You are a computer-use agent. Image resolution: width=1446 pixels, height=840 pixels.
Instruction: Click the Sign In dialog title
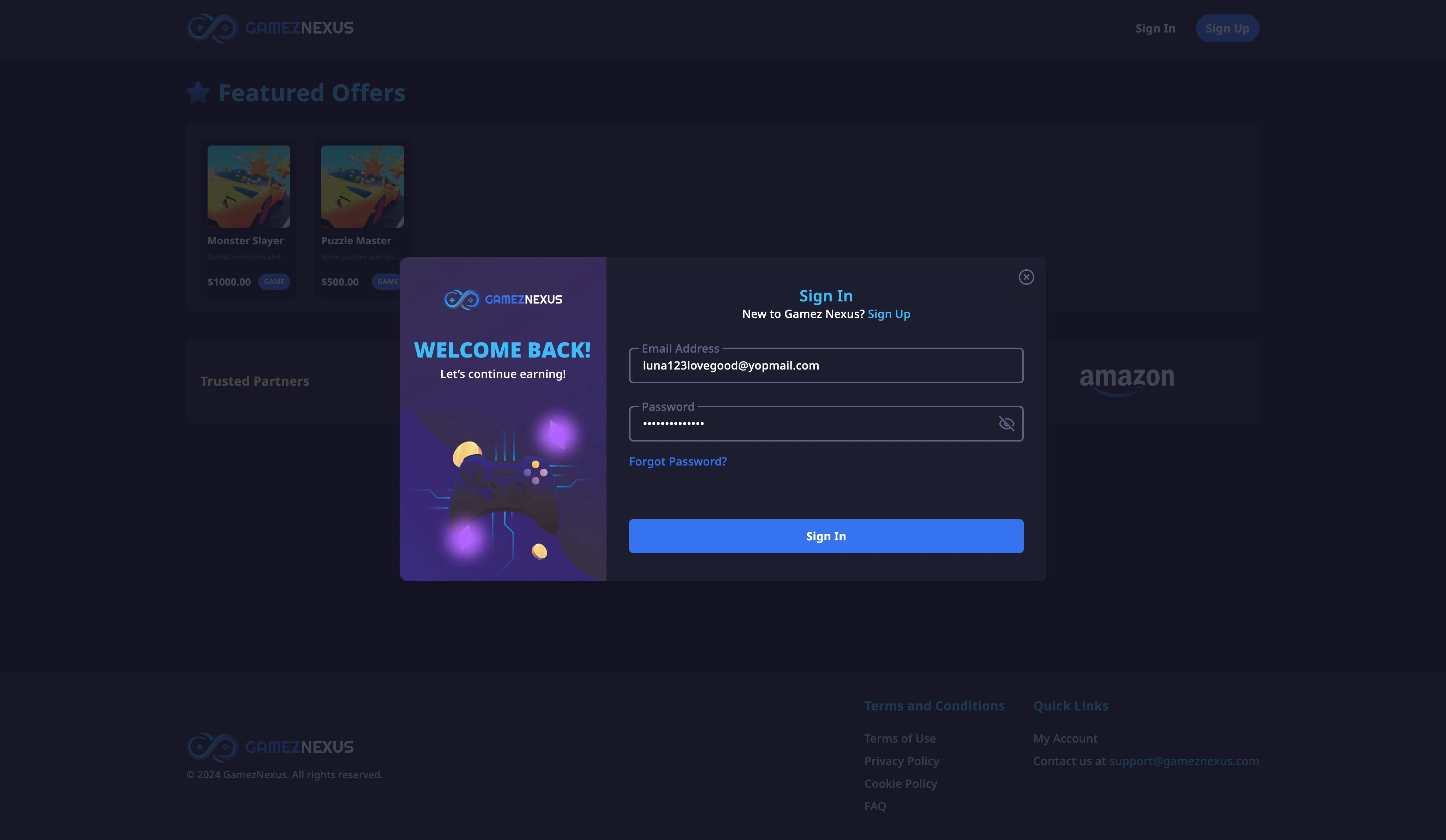[x=826, y=296]
